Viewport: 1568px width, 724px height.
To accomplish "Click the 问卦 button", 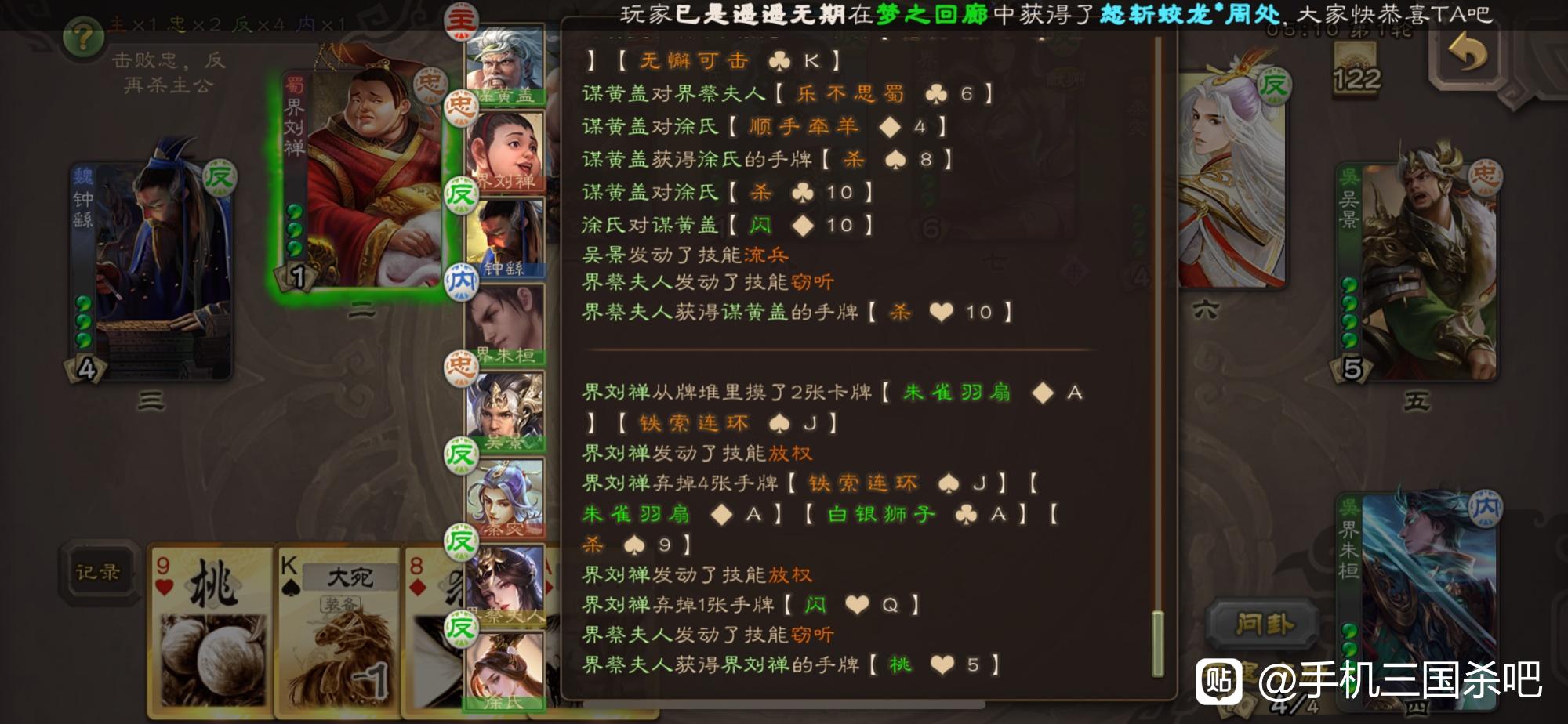I will [x=1264, y=624].
